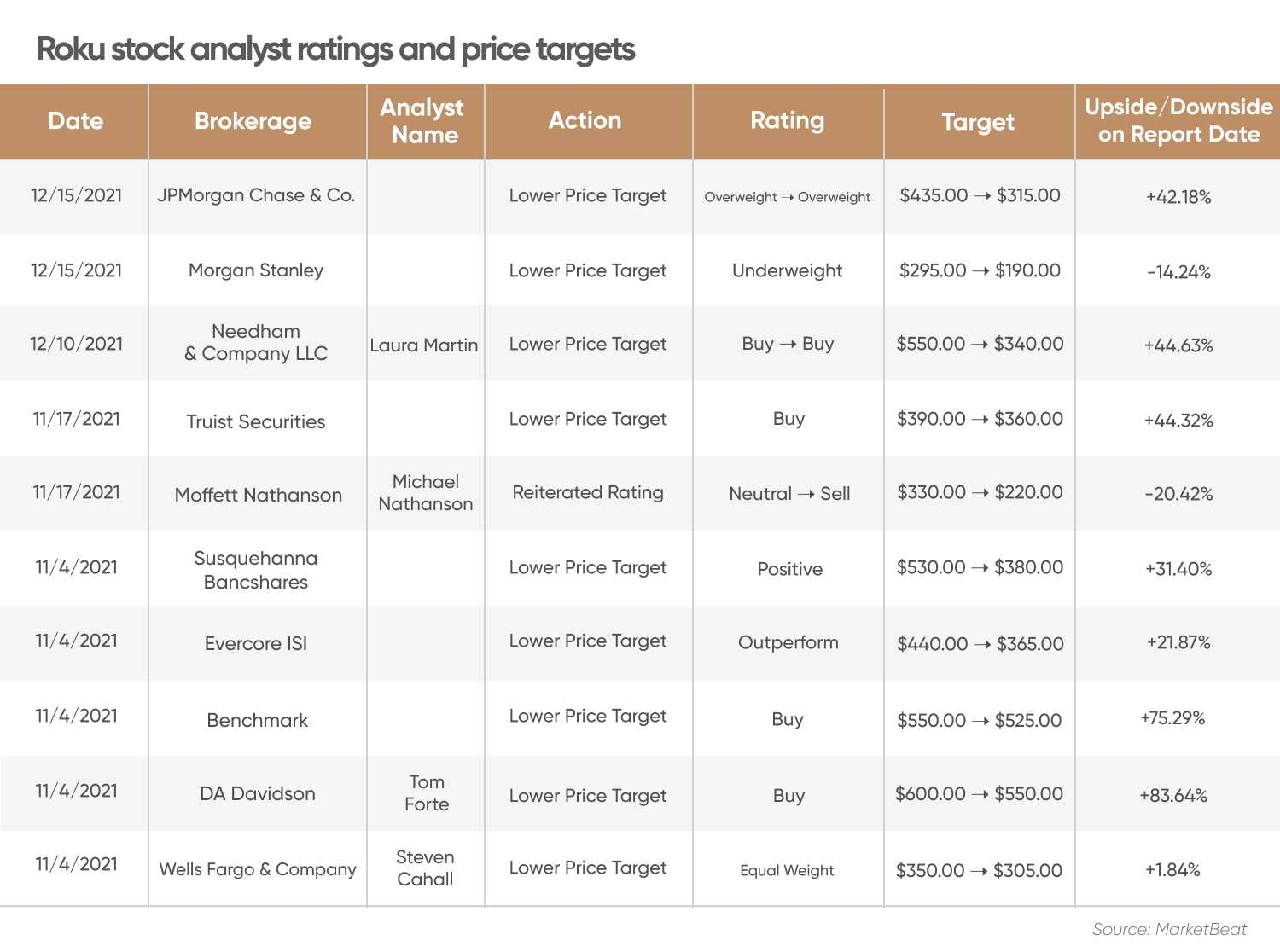Click the Date column header
1280x952 pixels.
point(75,121)
